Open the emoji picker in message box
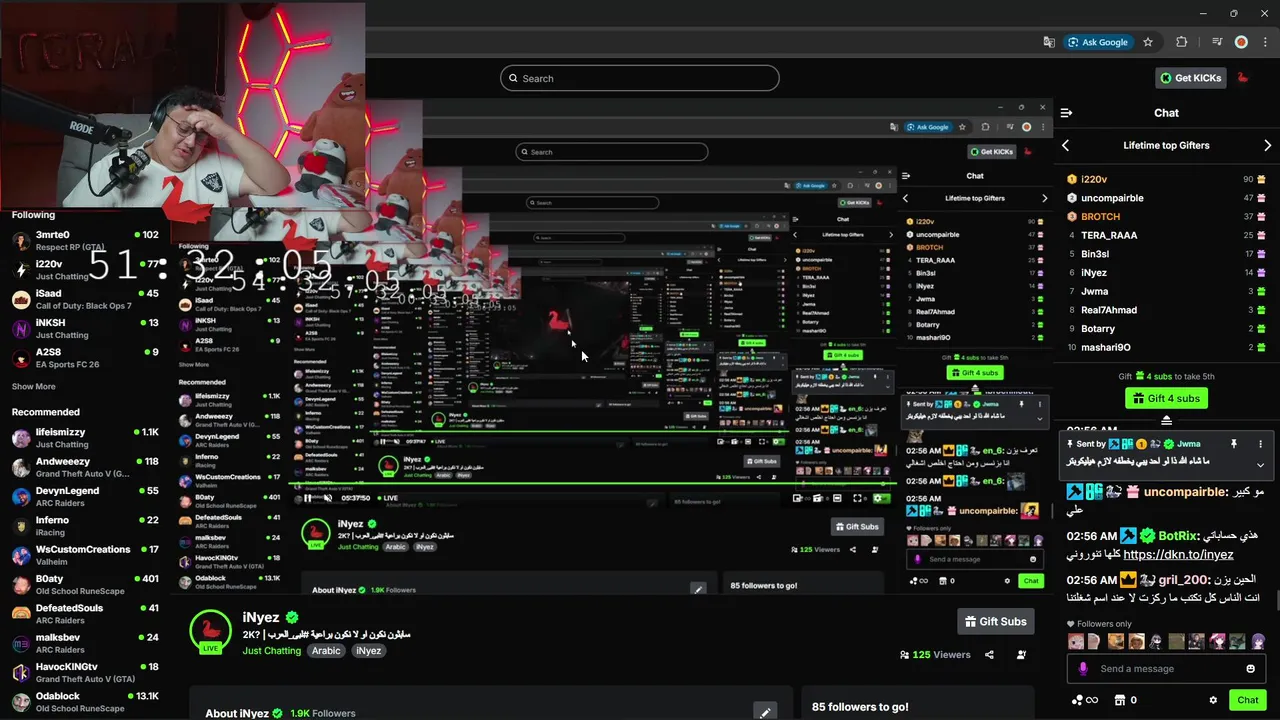Viewport: 1280px width, 720px height. (1251, 669)
